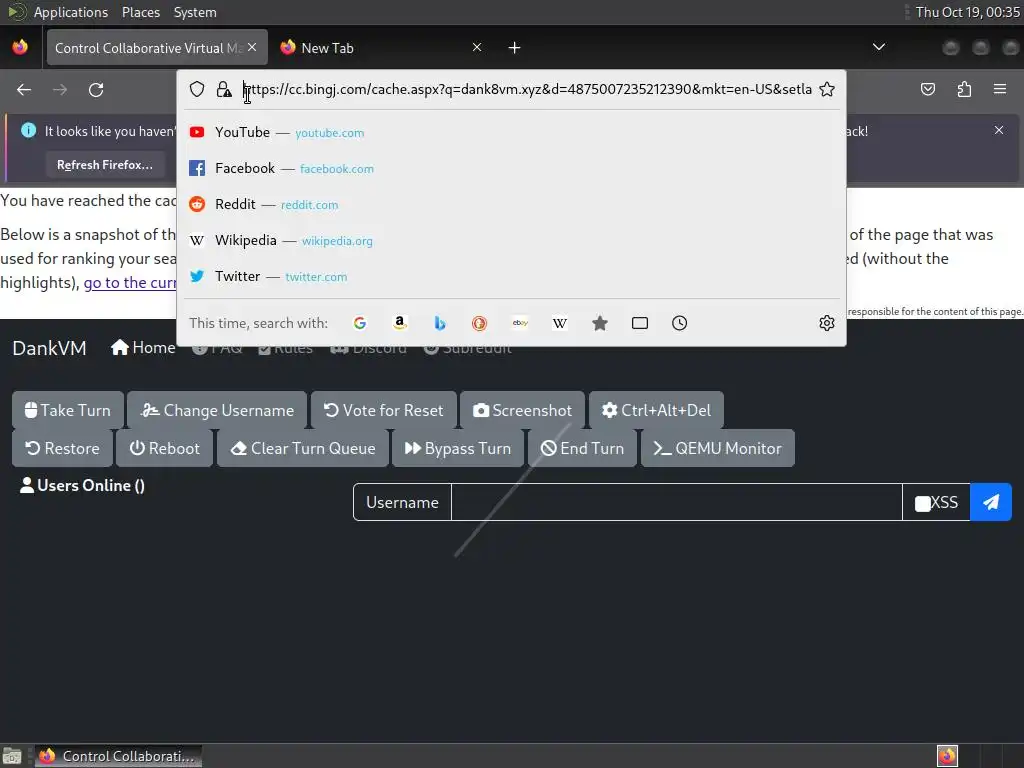
Task: Click the End Turn button
Action: click(x=583, y=448)
